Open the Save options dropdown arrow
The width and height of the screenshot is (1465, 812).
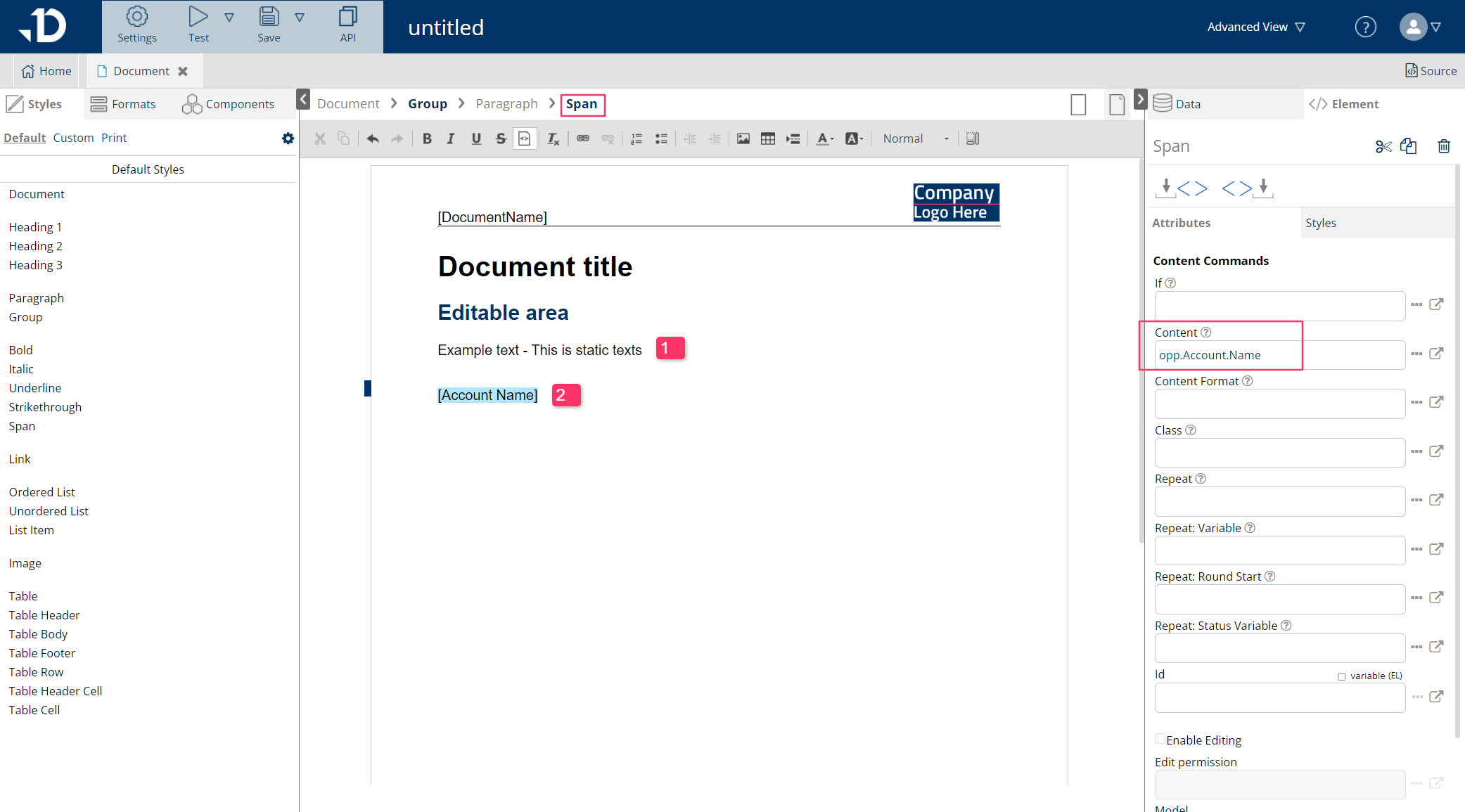(x=300, y=18)
